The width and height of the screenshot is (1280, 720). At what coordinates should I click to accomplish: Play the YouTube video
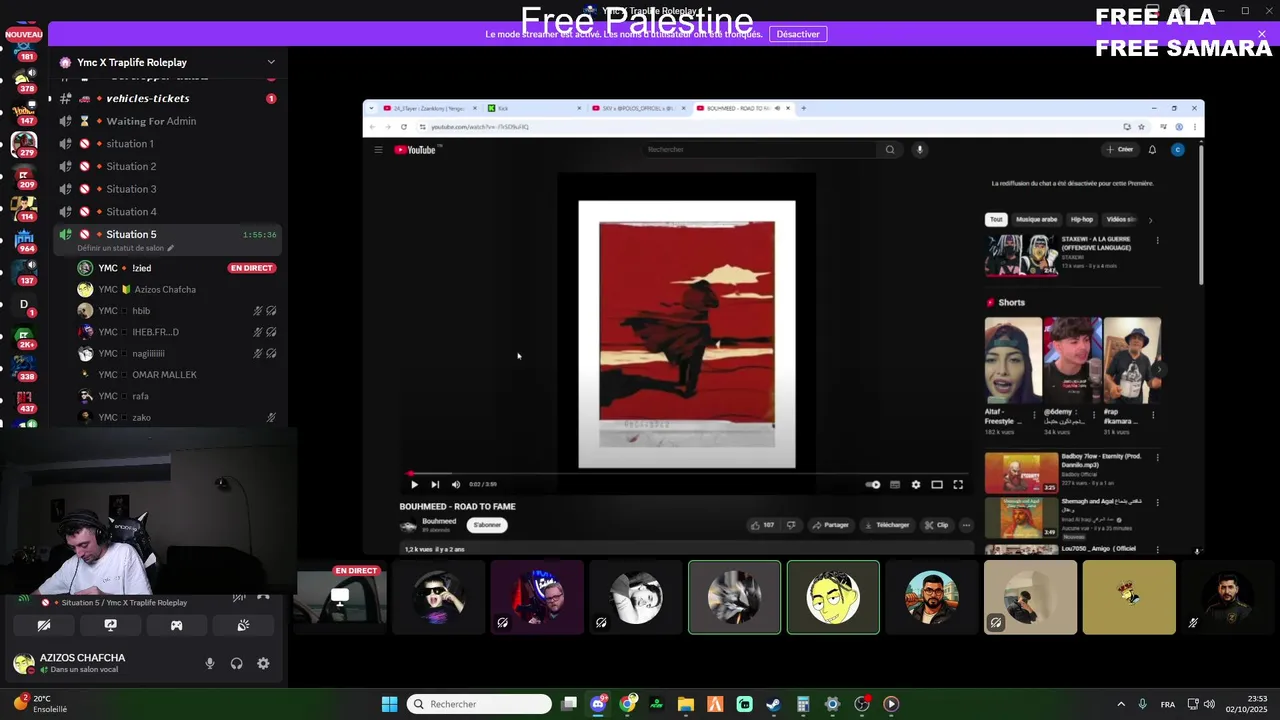click(414, 484)
